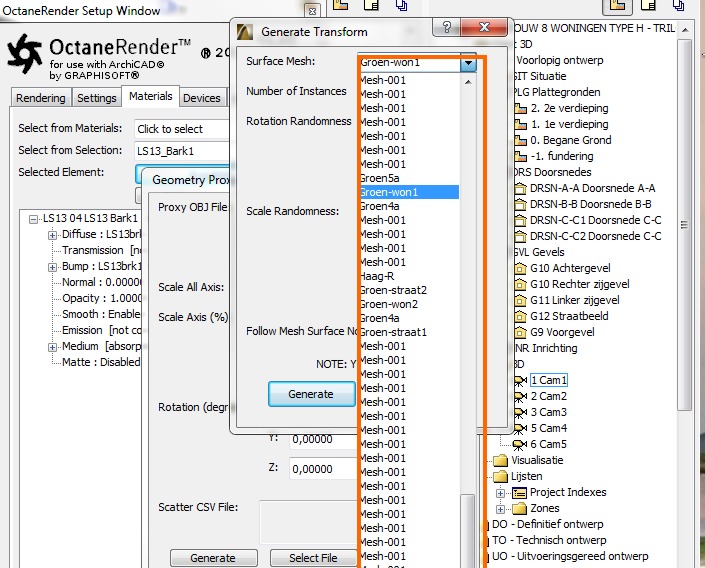
Task: Open DRSN-C-C1 Doorsnede section icon
Action: (520, 220)
